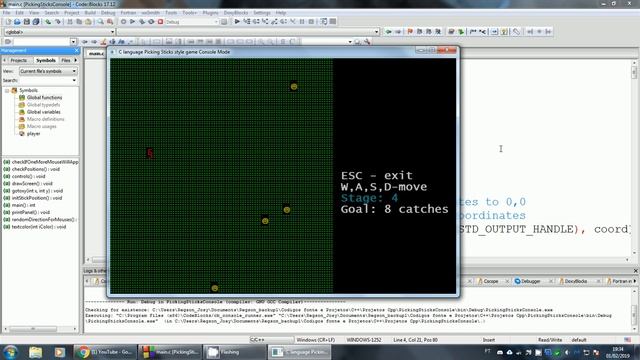640x360 pixels.
Task: Click the Save file icon
Action: [x=27, y=22]
